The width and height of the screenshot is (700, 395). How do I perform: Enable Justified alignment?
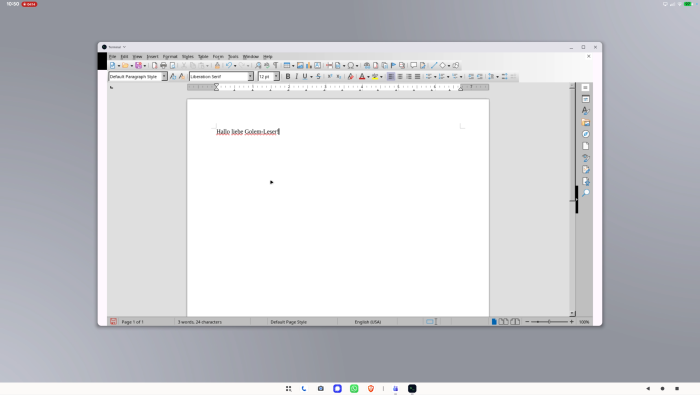click(417, 77)
